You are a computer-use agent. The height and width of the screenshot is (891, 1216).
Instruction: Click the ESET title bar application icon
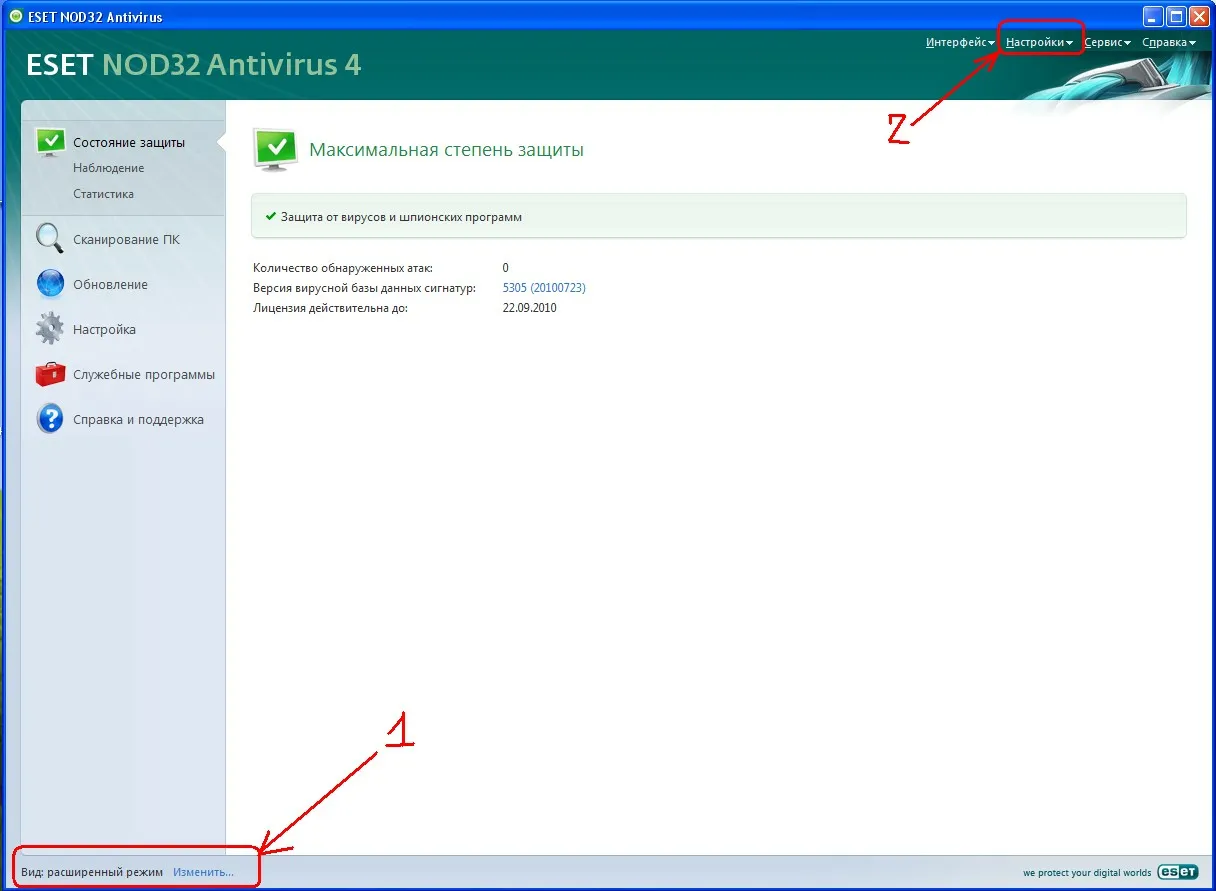click(15, 17)
